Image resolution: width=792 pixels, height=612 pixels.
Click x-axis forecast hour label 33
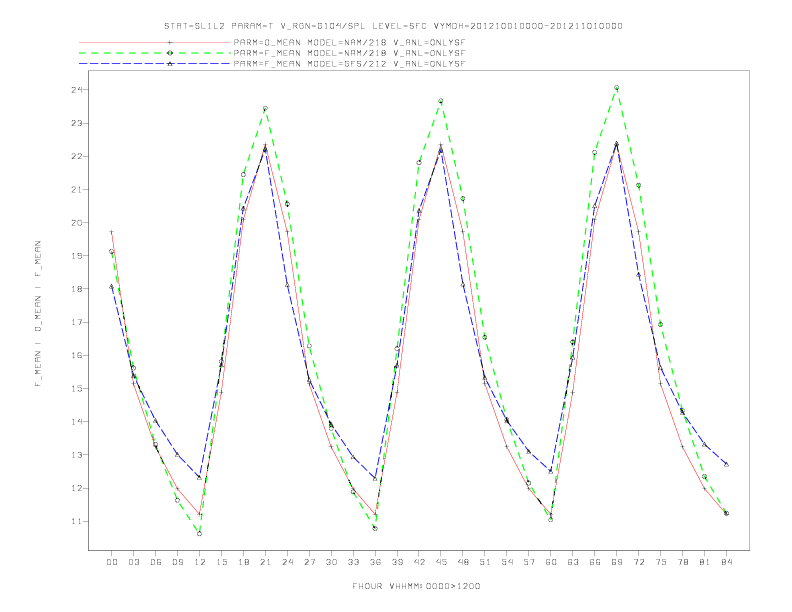(353, 562)
